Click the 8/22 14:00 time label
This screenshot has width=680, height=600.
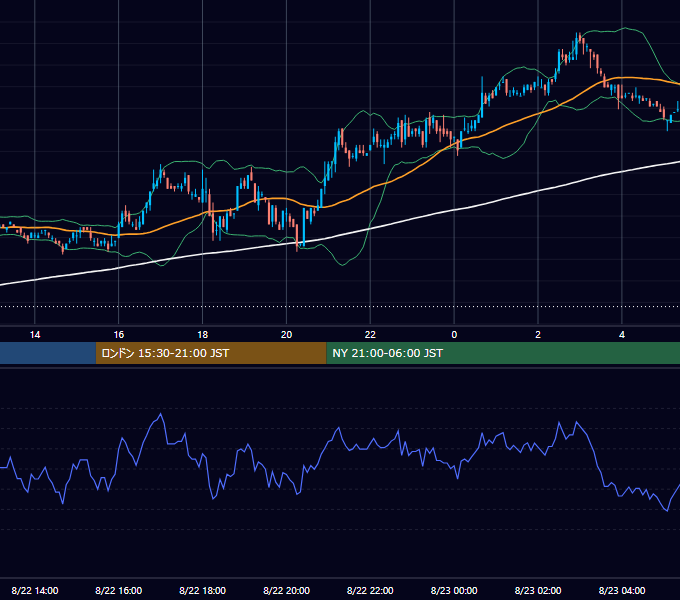35,590
